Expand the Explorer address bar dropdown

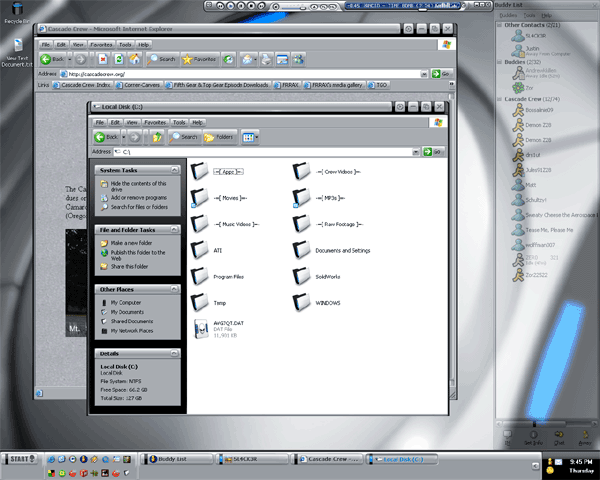pos(415,151)
